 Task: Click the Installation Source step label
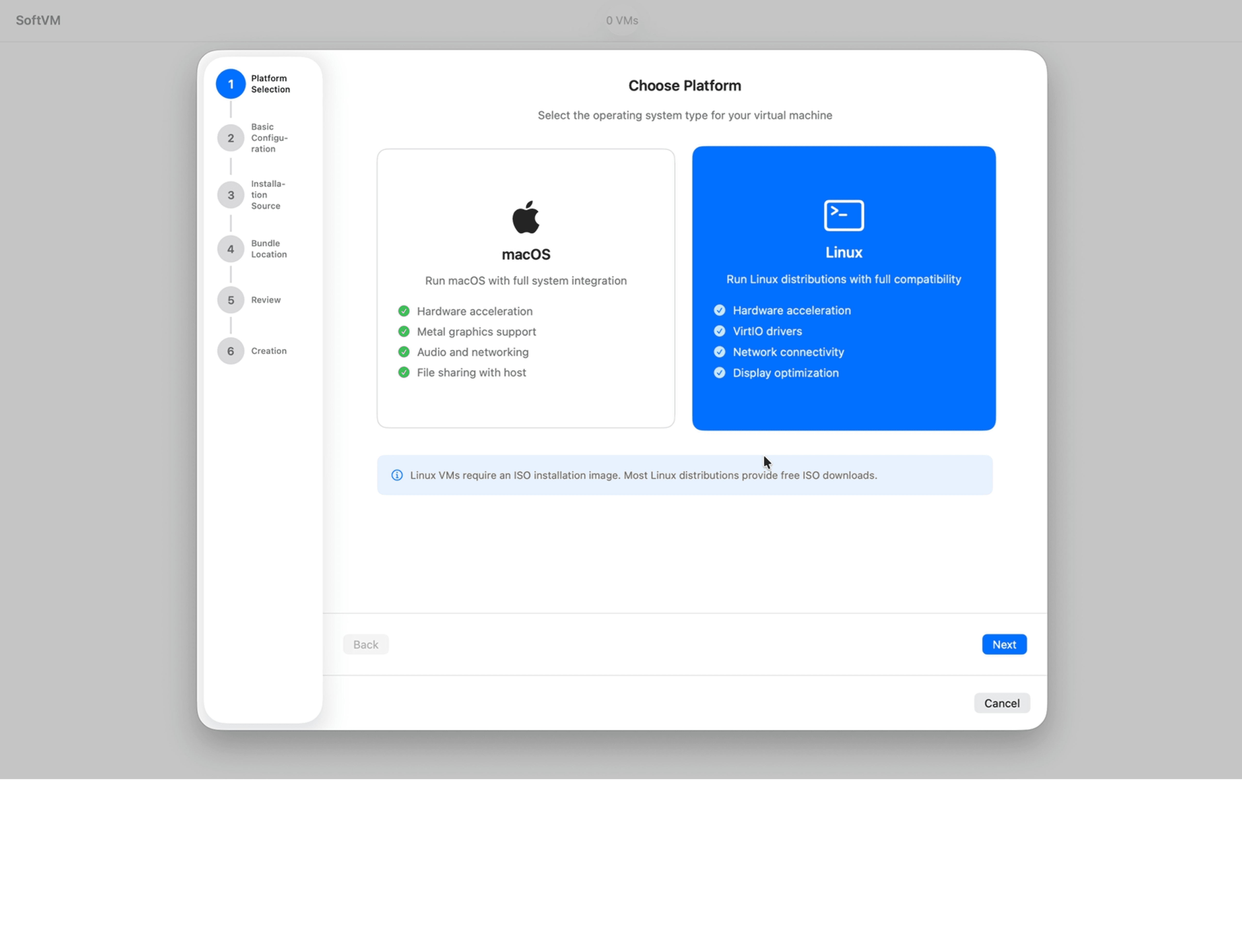269,195
